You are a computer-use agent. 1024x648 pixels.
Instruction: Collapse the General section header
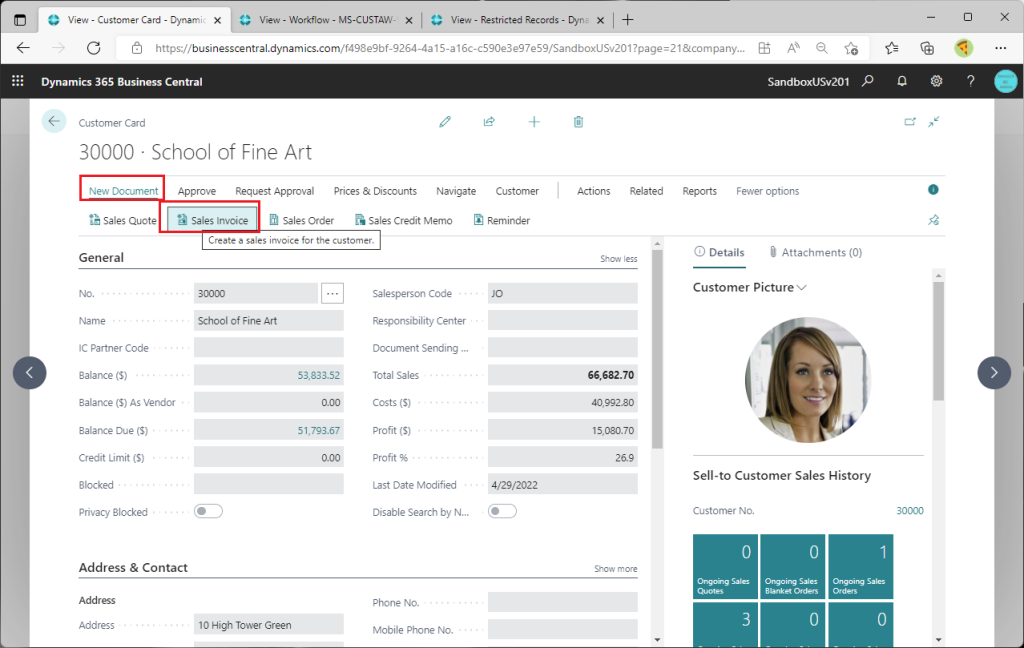coord(101,257)
